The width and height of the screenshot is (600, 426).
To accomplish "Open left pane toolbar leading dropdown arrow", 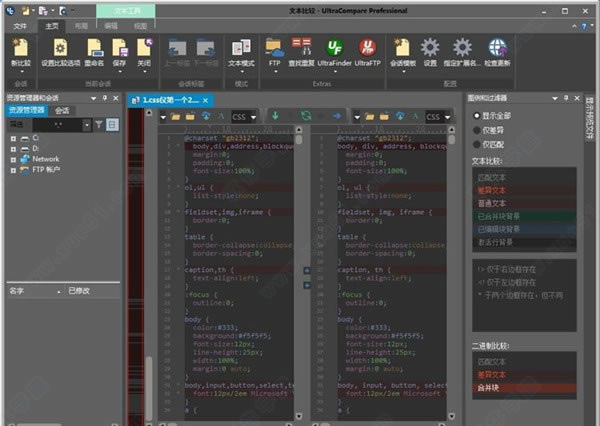I will 163,117.
